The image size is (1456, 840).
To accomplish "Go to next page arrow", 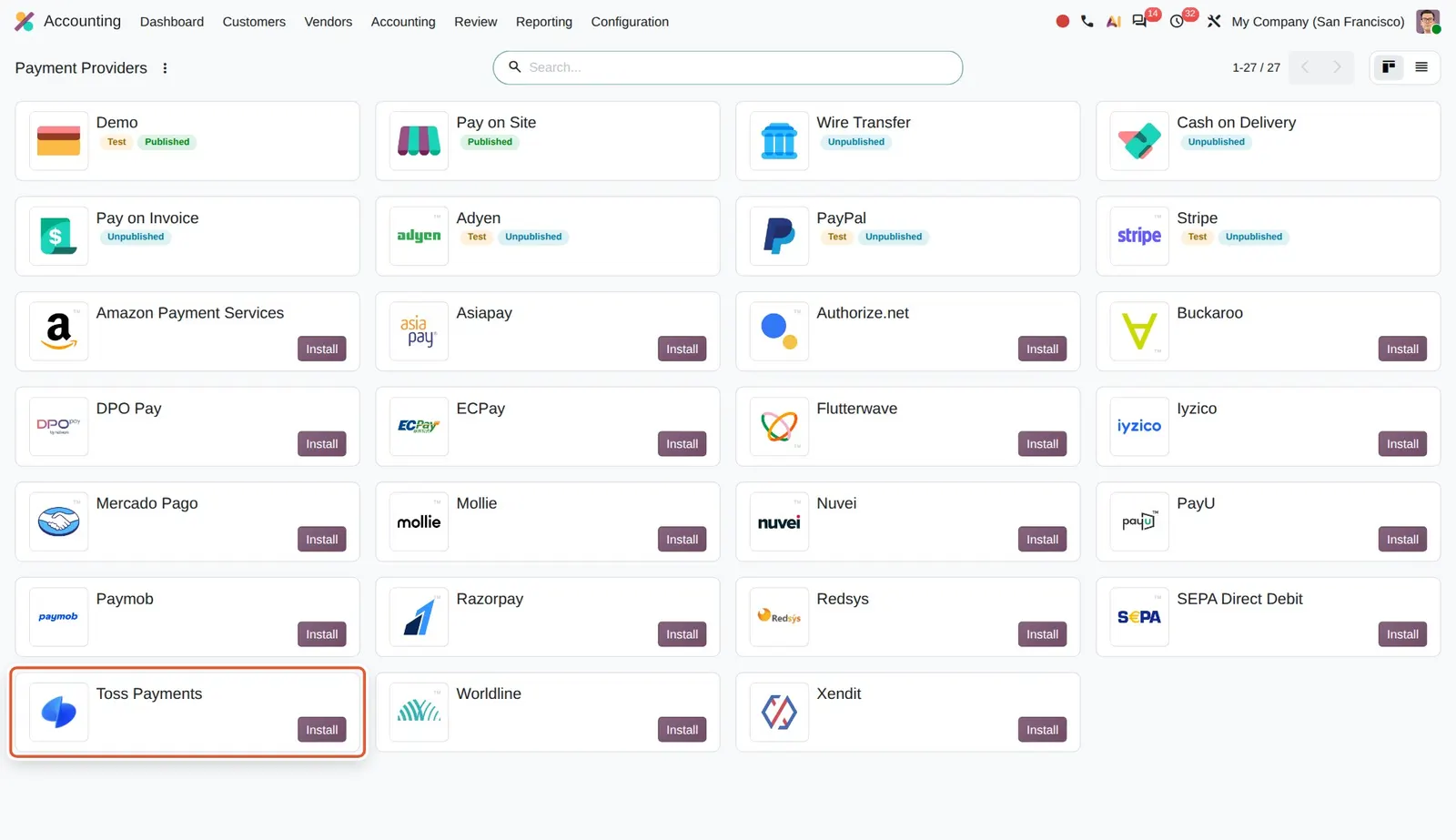I will pyautogui.click(x=1337, y=67).
